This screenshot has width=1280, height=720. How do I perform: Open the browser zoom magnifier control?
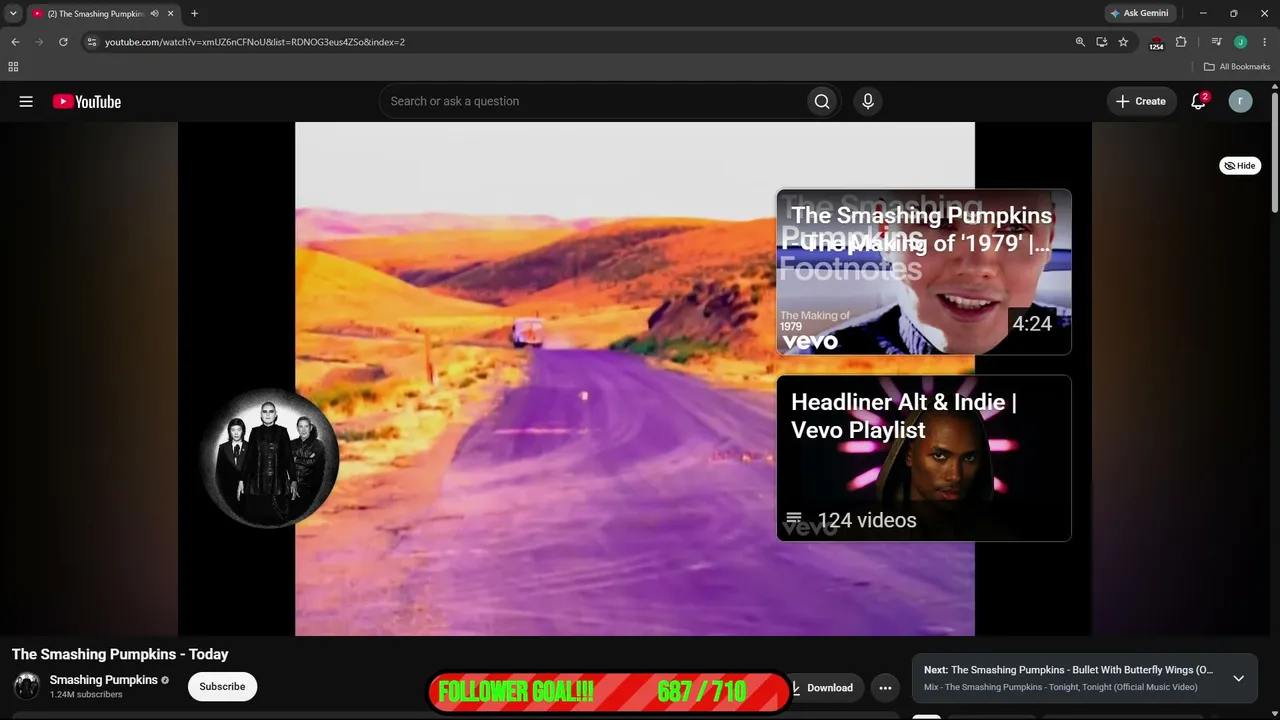[x=1080, y=42]
